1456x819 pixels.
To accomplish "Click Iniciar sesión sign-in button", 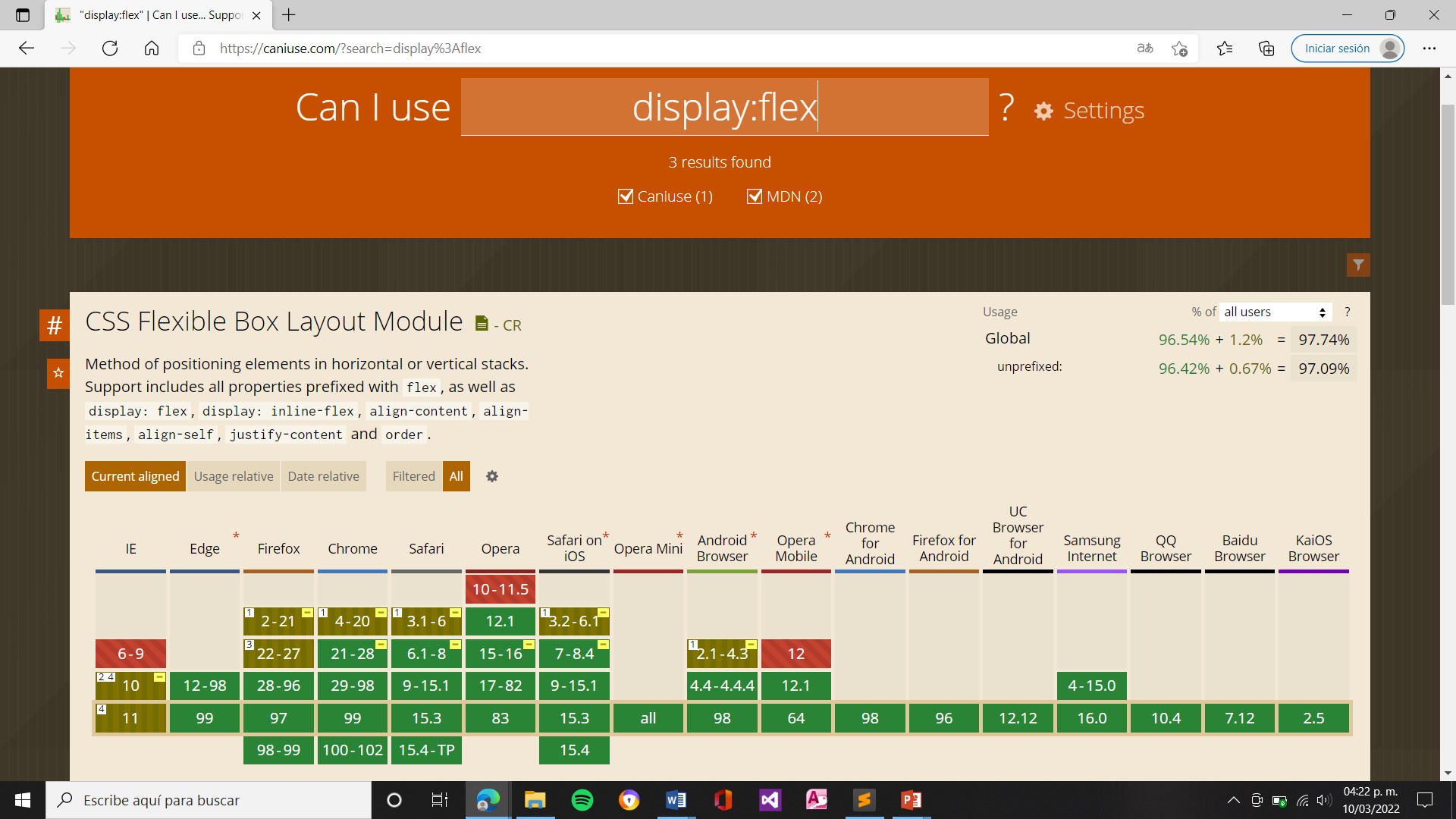I will tap(1348, 49).
